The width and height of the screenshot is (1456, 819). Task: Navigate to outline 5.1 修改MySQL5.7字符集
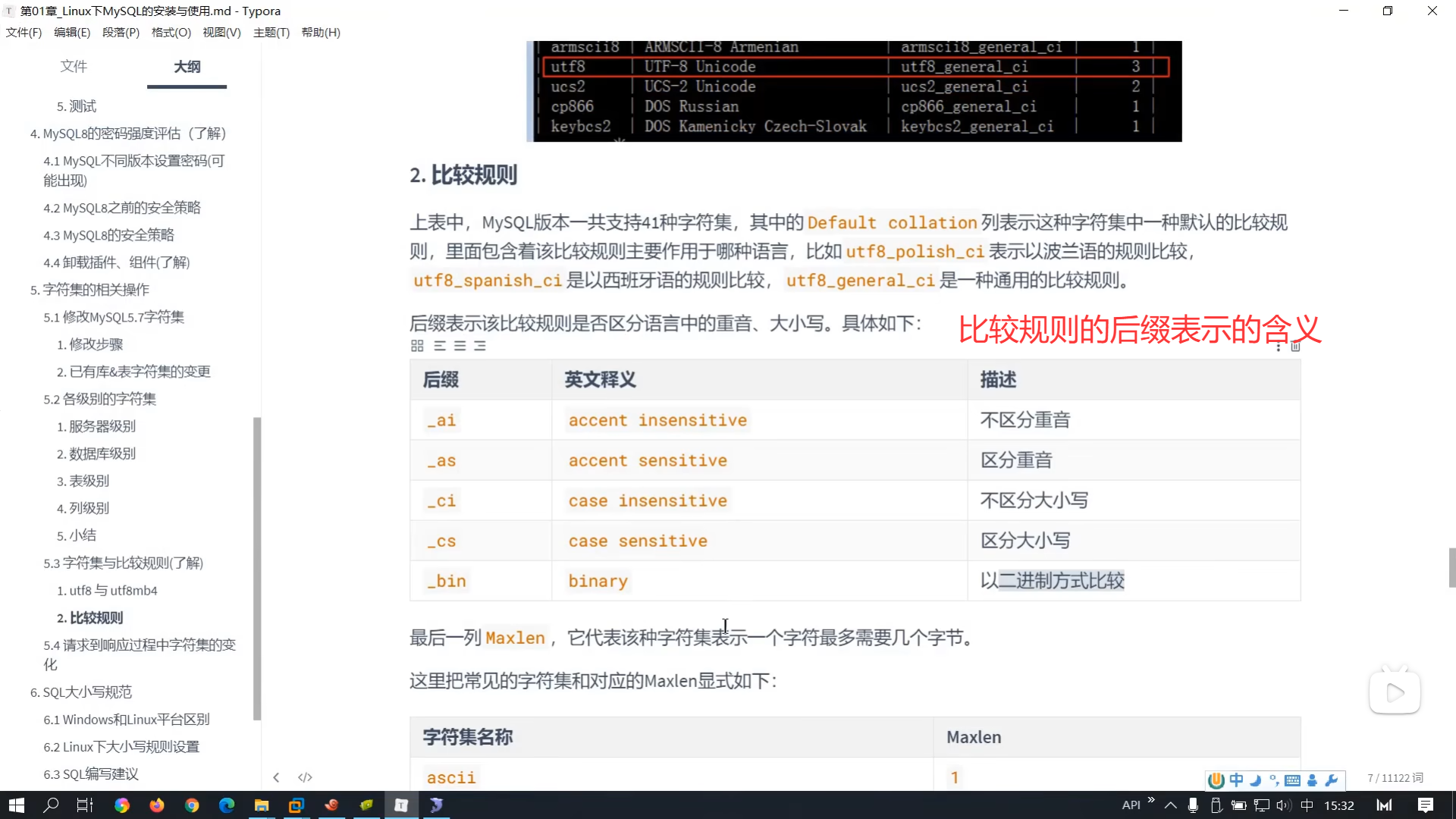pos(114,317)
